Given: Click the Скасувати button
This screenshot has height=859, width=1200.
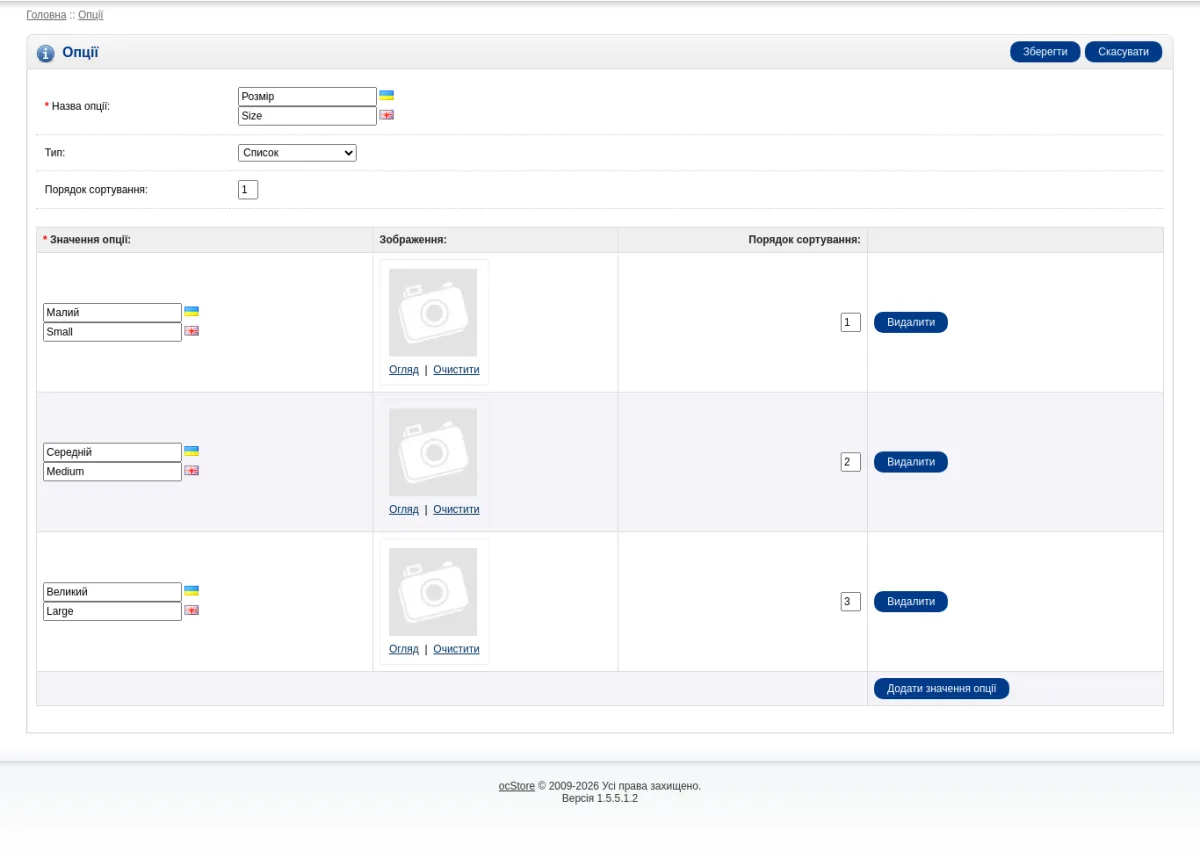Looking at the screenshot, I should click(1123, 52).
